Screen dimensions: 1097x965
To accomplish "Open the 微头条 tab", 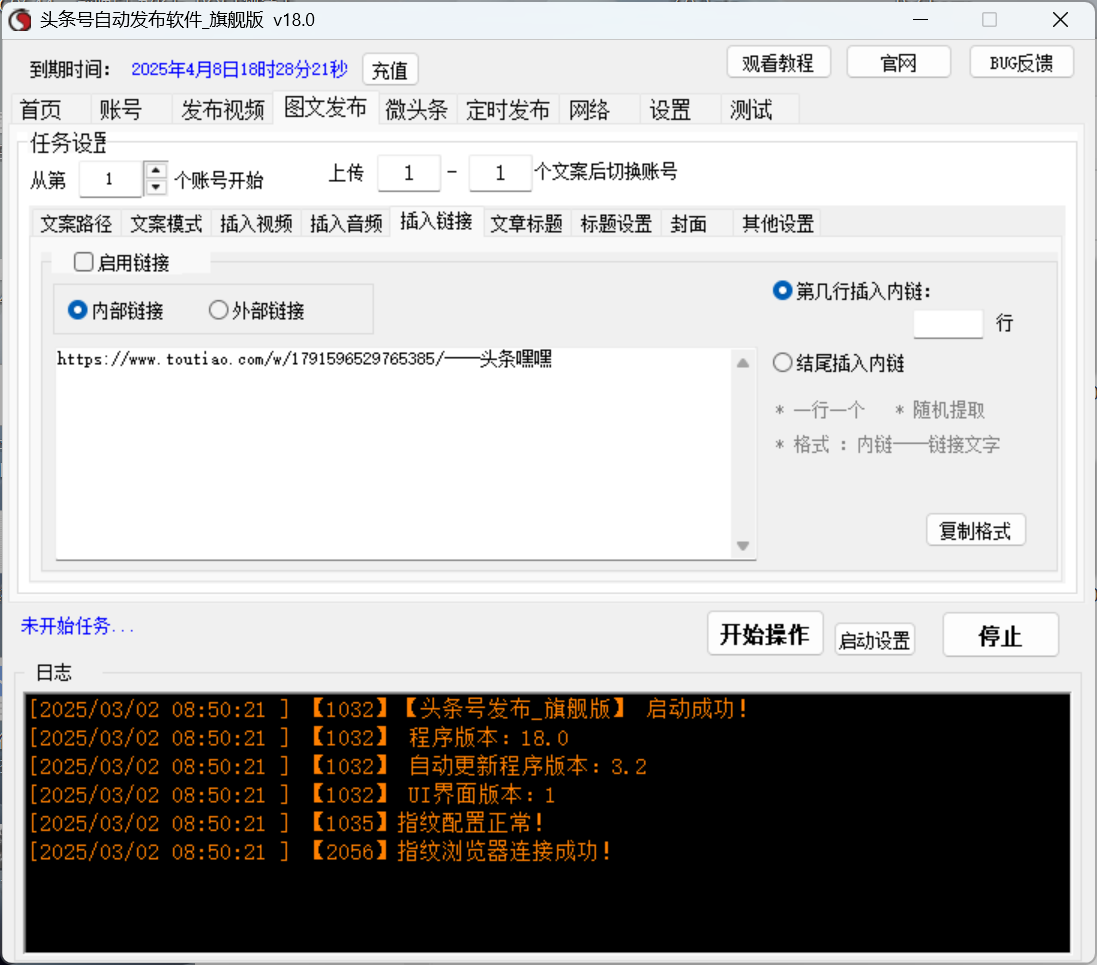I will pyautogui.click(x=417, y=110).
